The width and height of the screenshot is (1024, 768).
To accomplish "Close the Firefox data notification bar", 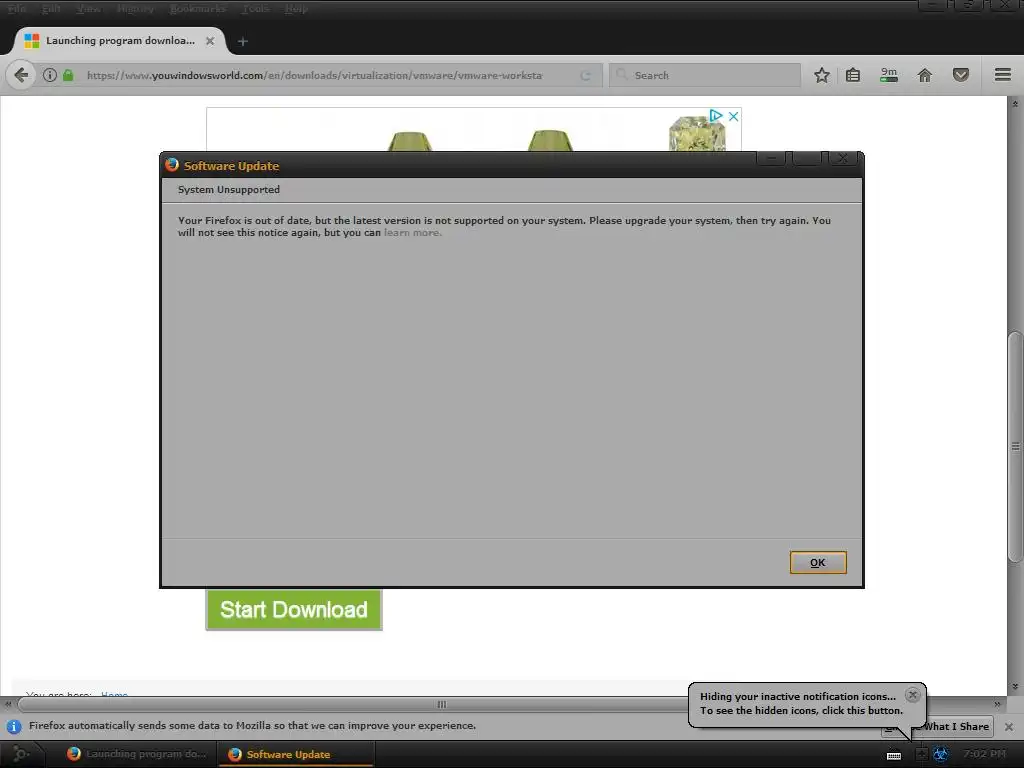I will pos(1008,726).
